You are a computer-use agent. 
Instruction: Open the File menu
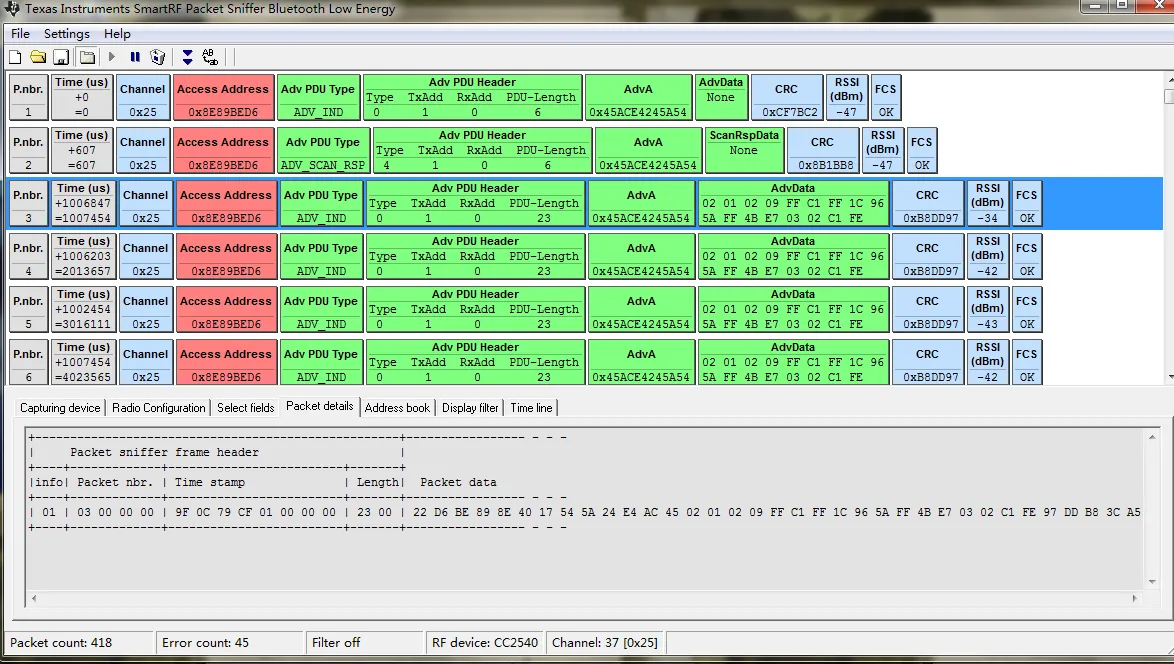20,34
